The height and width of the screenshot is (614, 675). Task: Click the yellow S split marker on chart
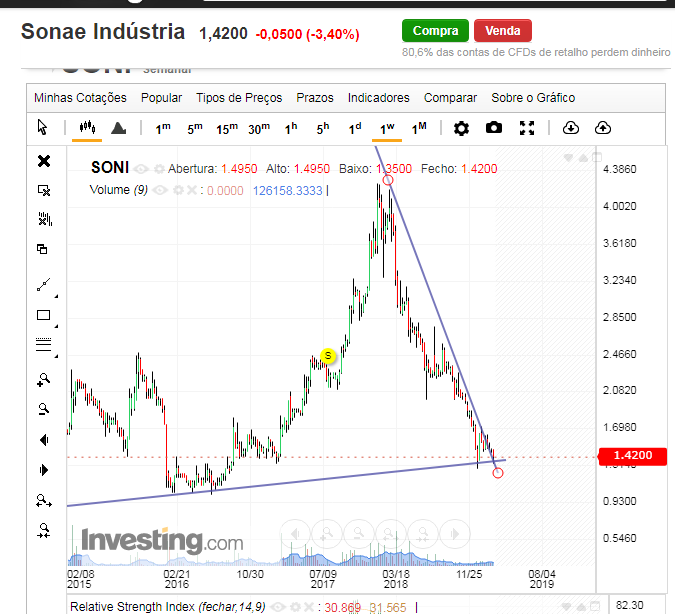328,356
